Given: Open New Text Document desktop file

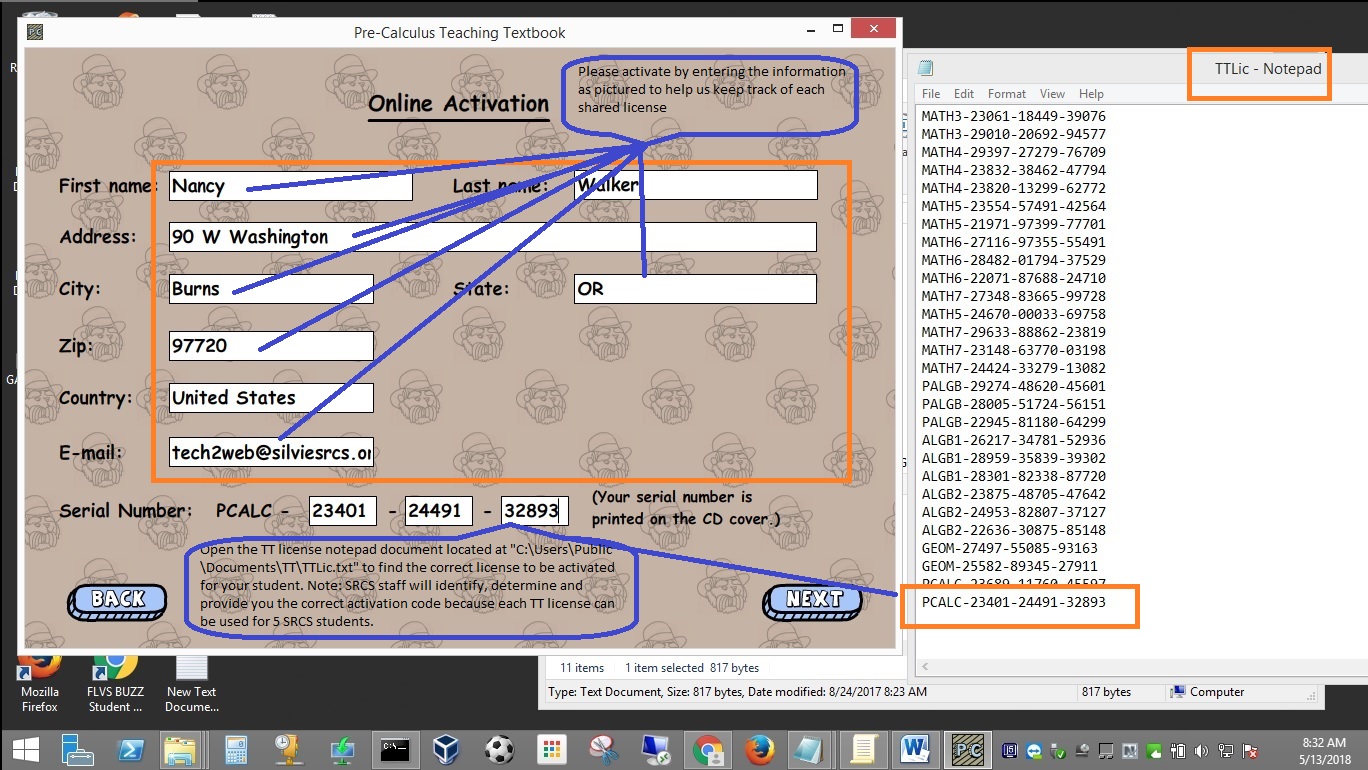Looking at the screenshot, I should pyautogui.click(x=191, y=681).
